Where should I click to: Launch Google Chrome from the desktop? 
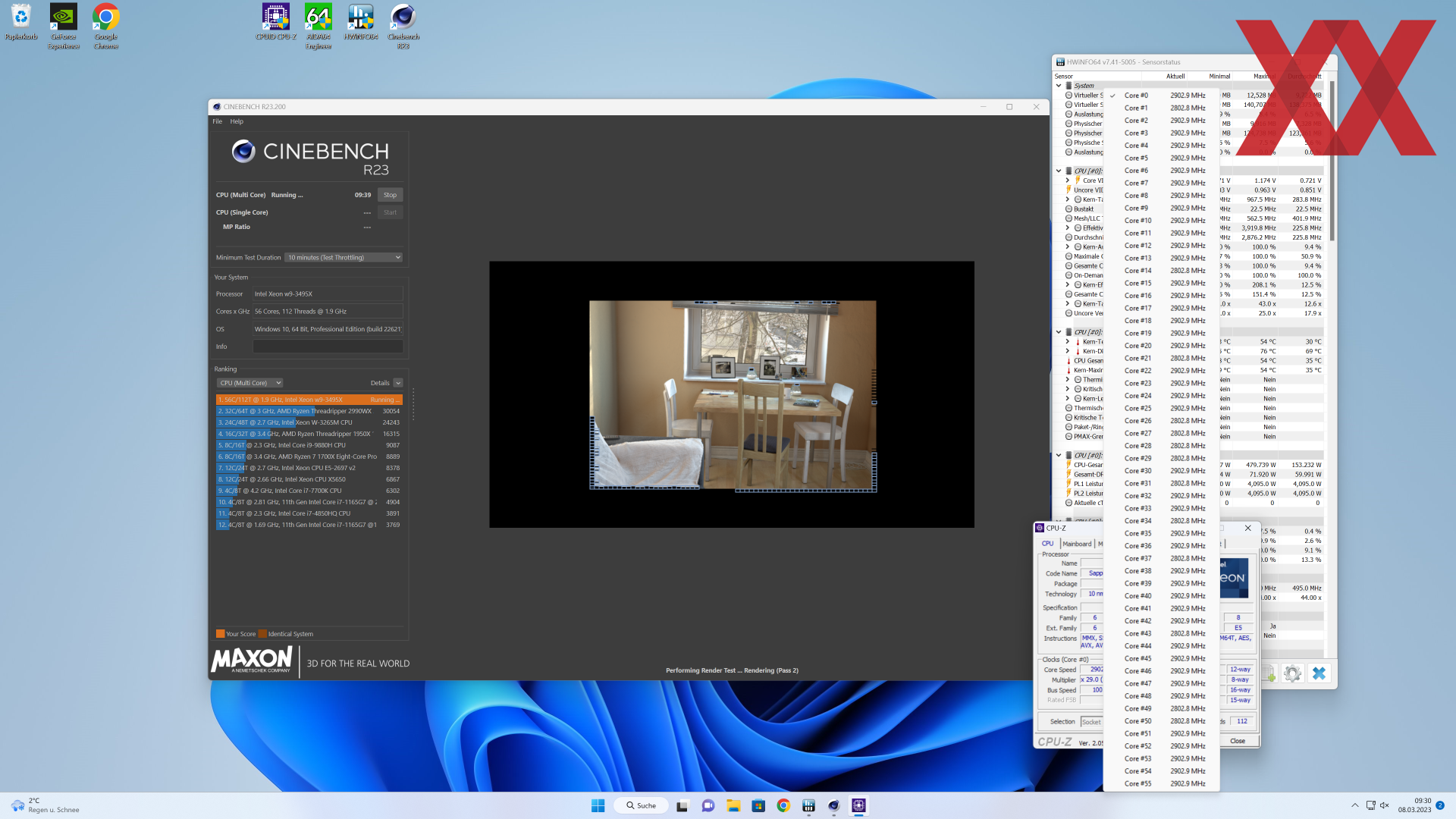coord(106,27)
